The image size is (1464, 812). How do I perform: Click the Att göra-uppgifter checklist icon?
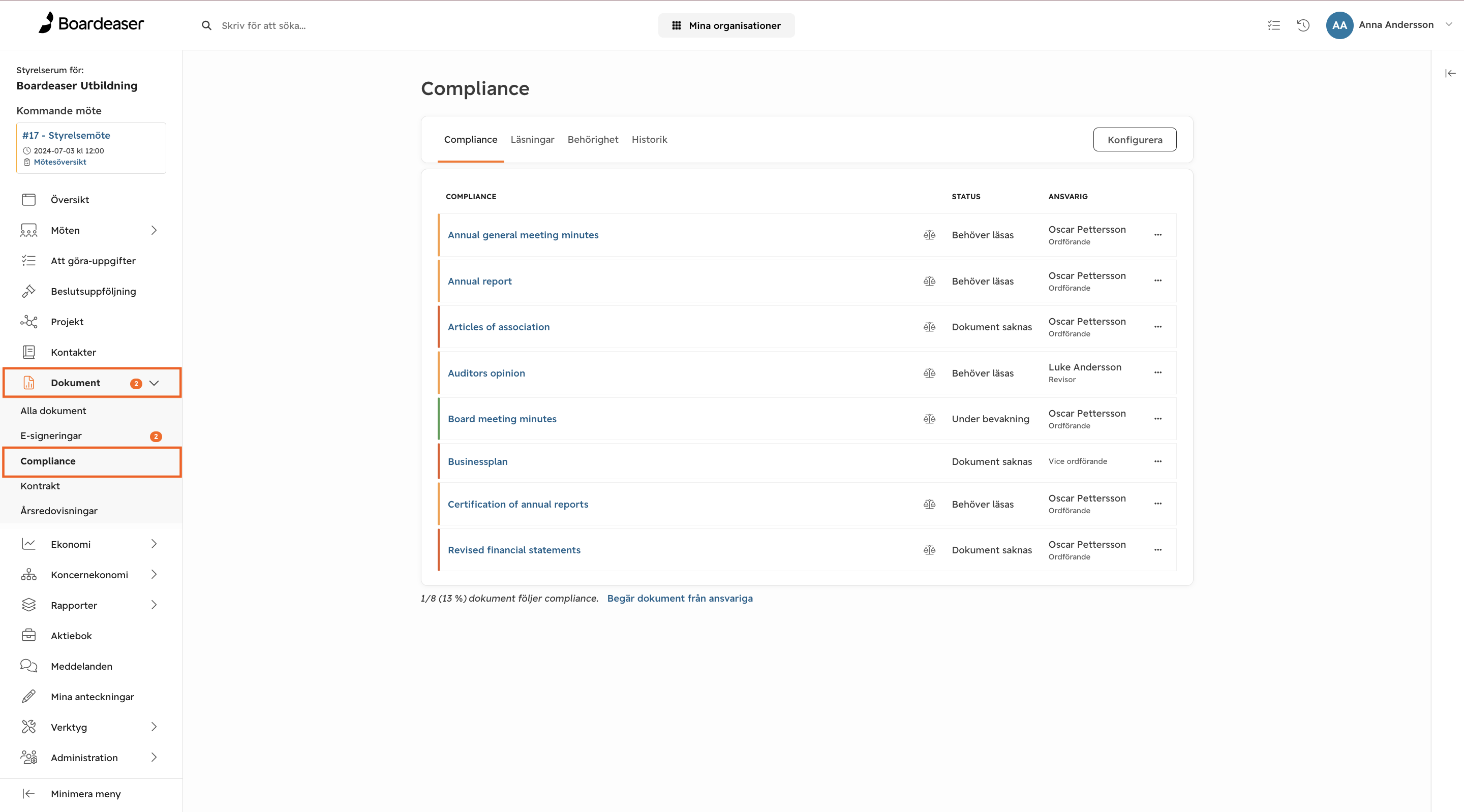[x=28, y=260]
